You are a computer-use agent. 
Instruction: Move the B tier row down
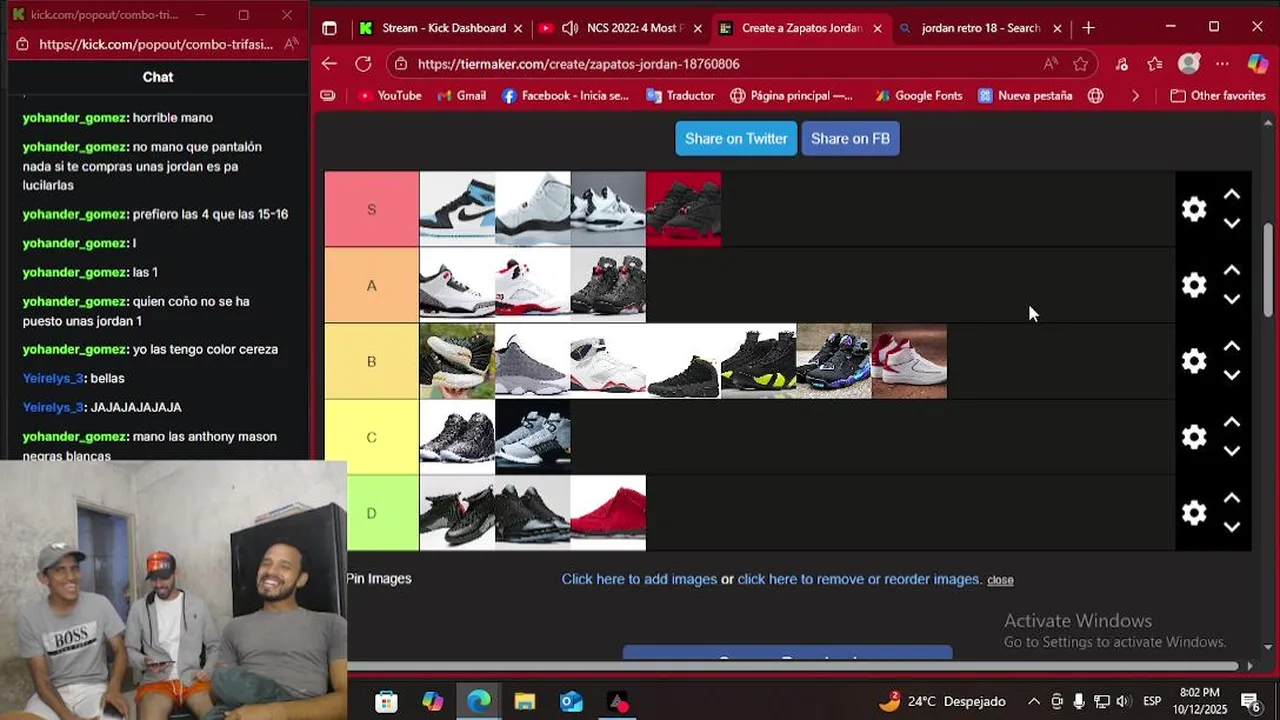click(1232, 375)
